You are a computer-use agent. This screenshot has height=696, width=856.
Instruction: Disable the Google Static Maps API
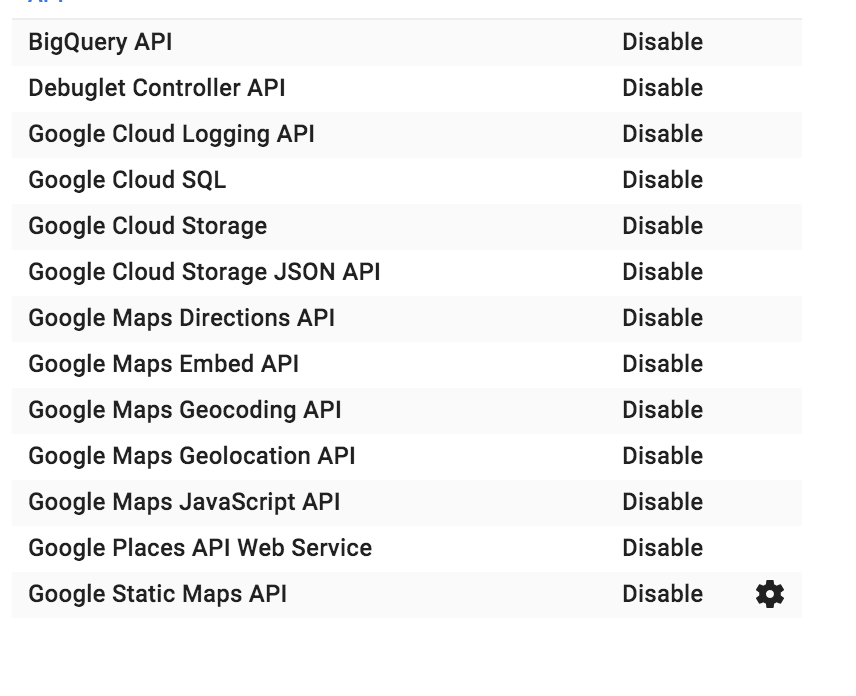point(663,594)
